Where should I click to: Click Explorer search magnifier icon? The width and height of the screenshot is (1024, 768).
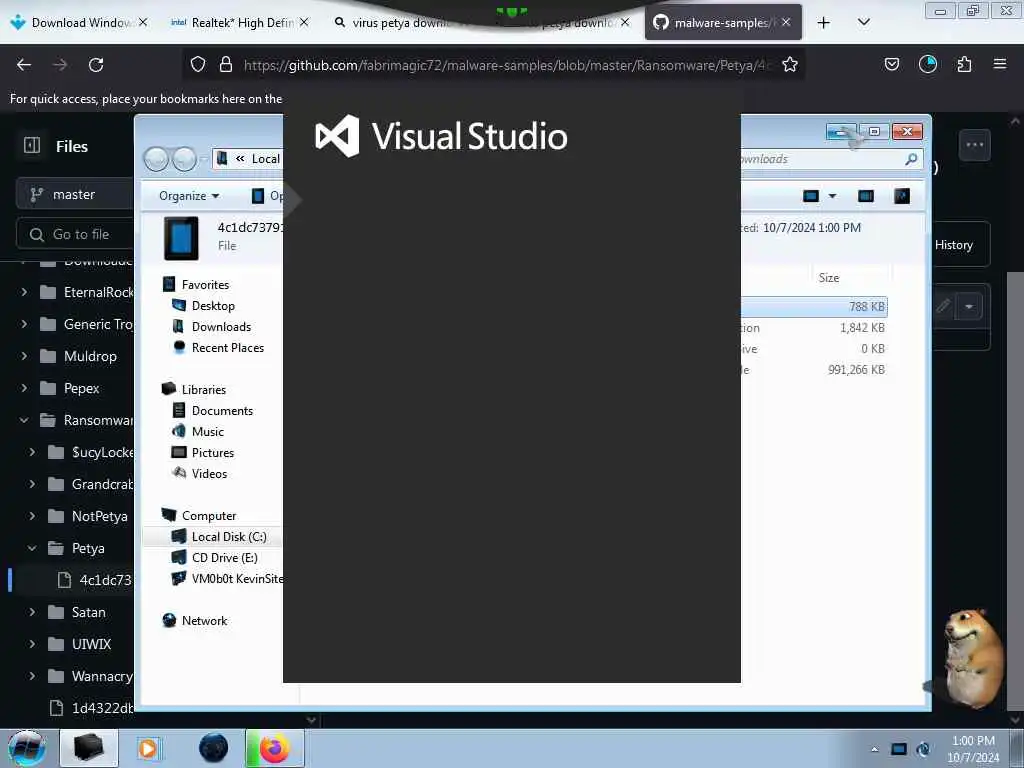pyautogui.click(x=911, y=159)
